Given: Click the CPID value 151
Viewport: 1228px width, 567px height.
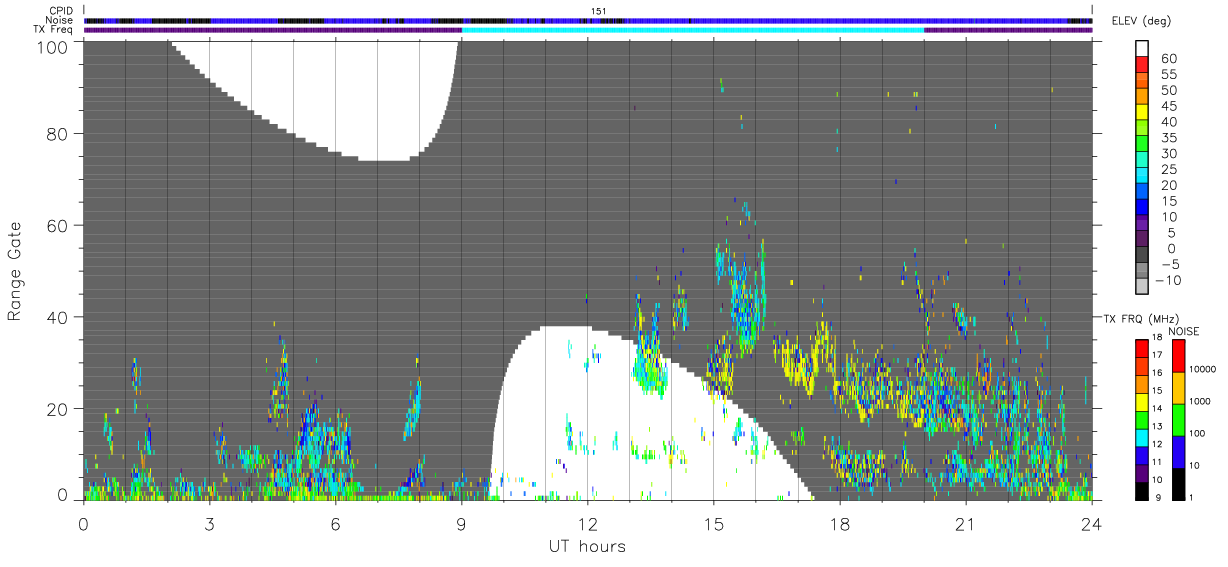Looking at the screenshot, I should (599, 11).
